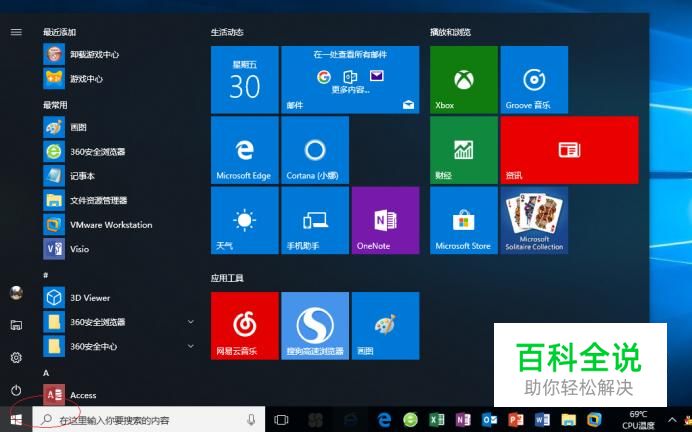The image size is (692, 432).
Task: Open the 手机助手 tile
Action: [315, 220]
